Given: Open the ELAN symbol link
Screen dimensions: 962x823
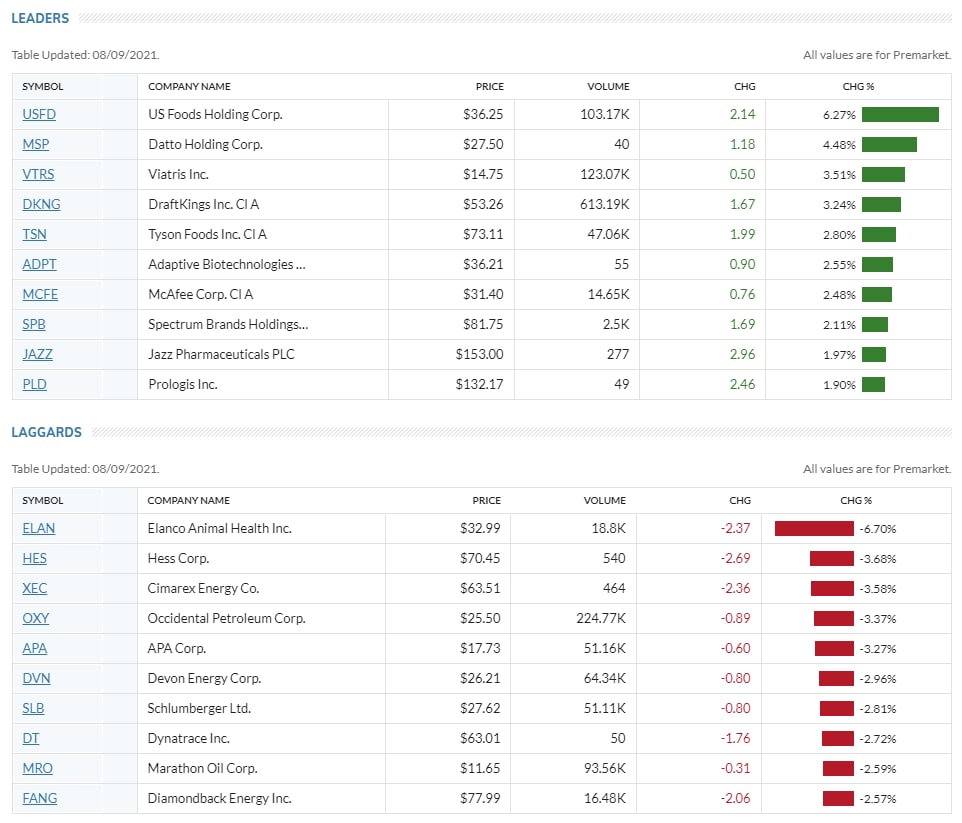Looking at the screenshot, I should coord(39,528).
